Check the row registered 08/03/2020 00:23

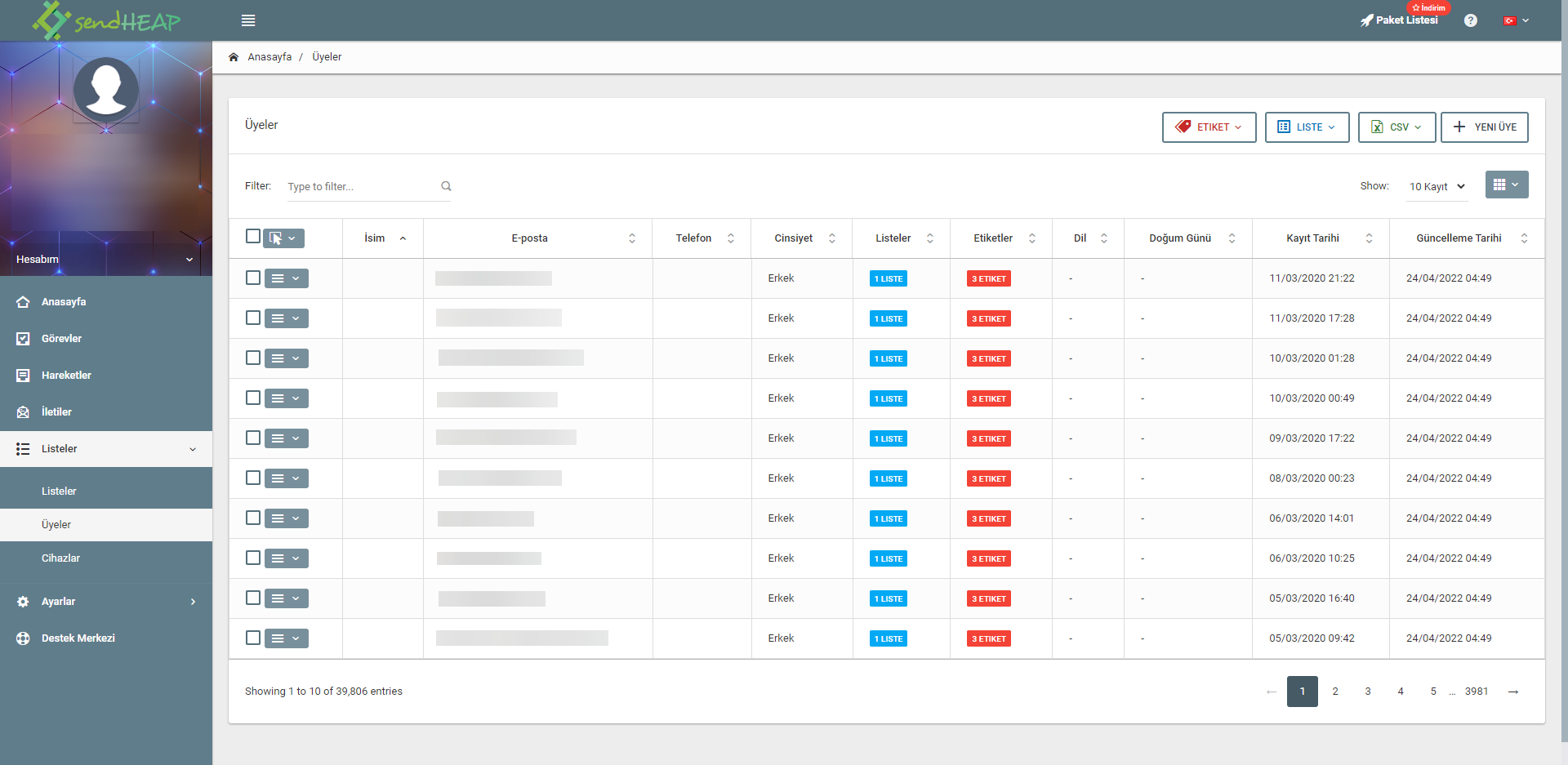(x=253, y=478)
